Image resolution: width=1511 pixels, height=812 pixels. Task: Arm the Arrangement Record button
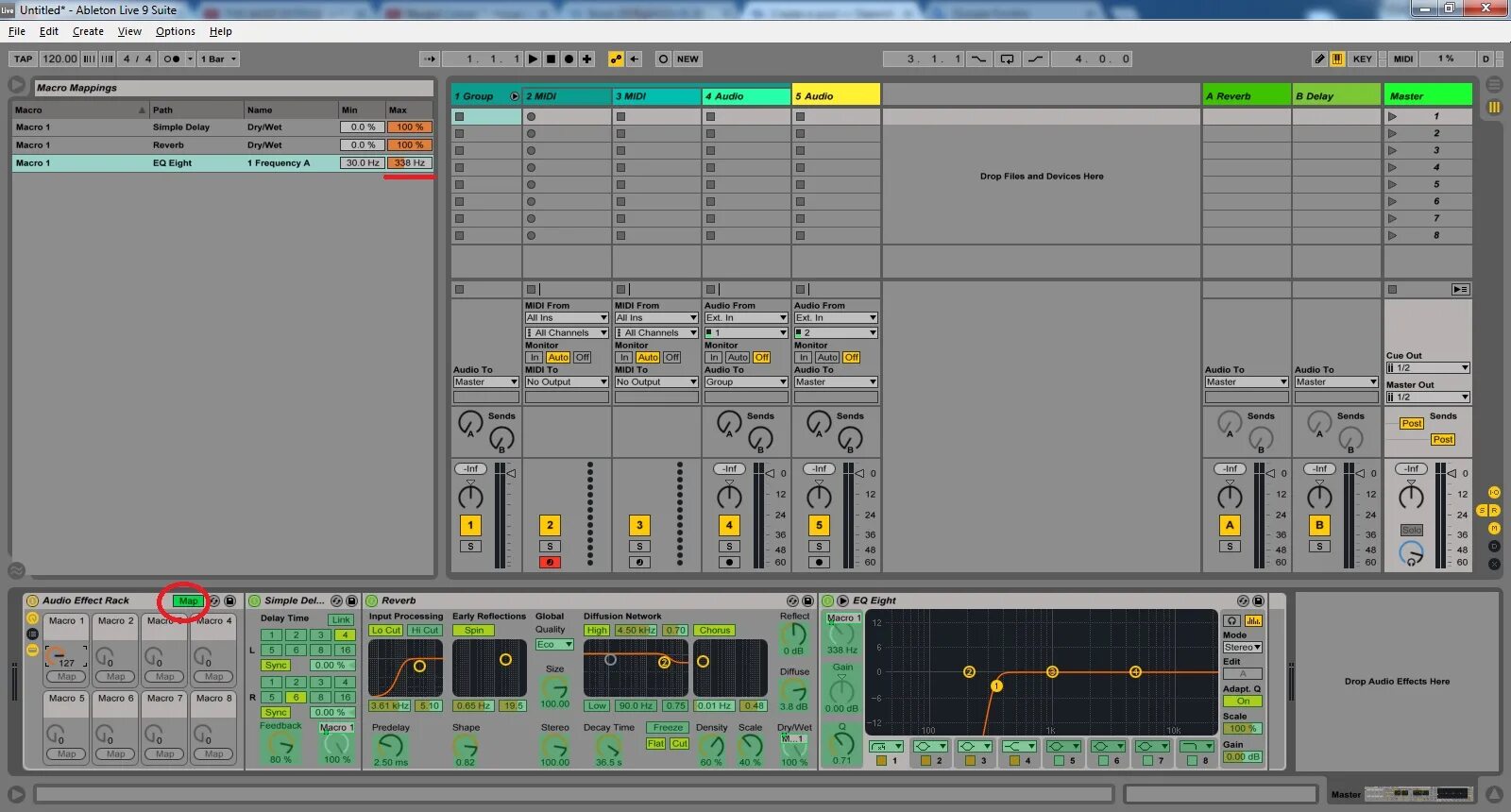point(569,59)
